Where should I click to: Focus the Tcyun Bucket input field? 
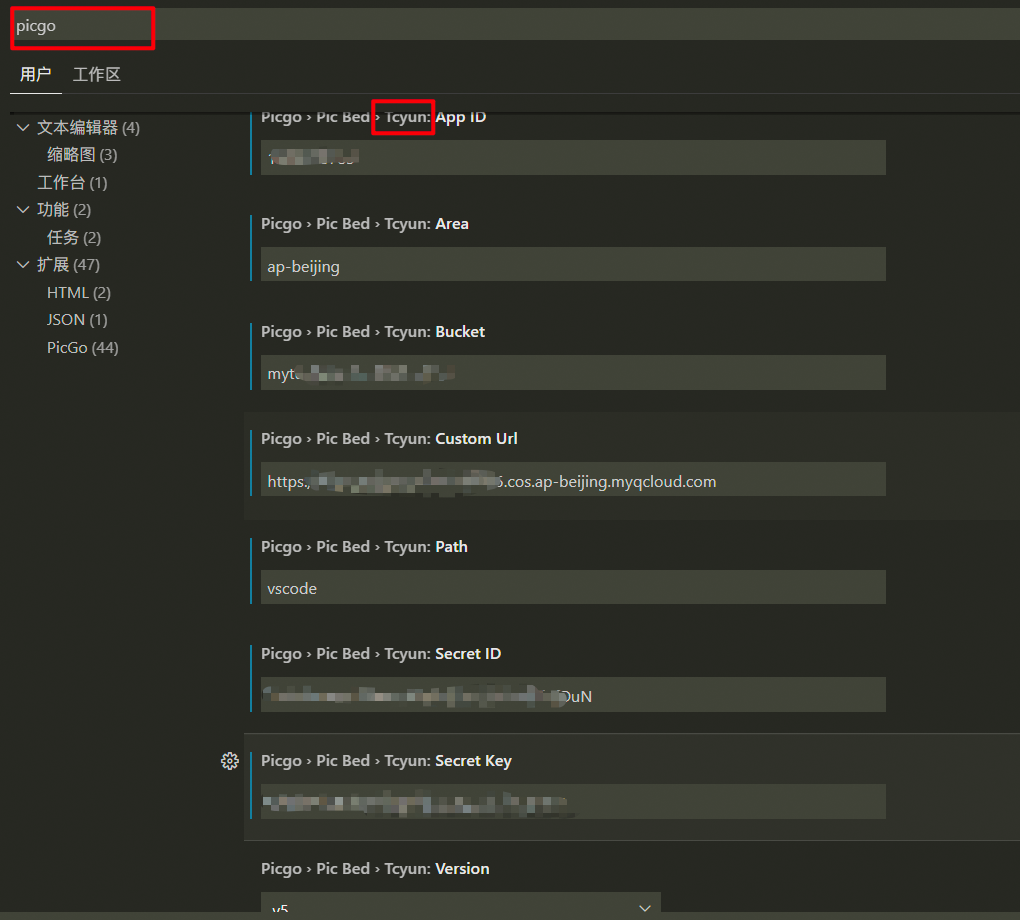coord(573,372)
